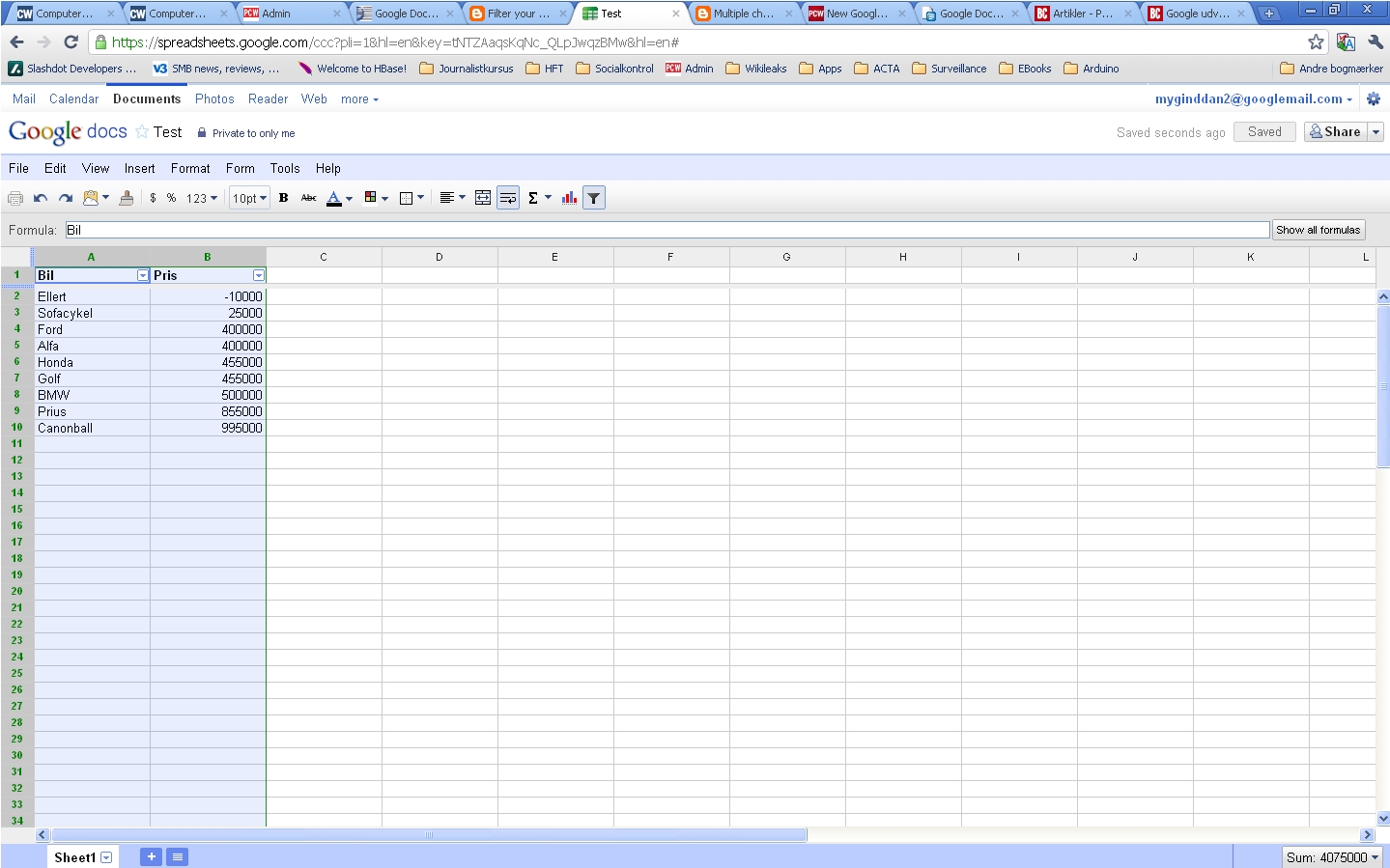Open the Format menu
The height and width of the screenshot is (868, 1390).
190,168
